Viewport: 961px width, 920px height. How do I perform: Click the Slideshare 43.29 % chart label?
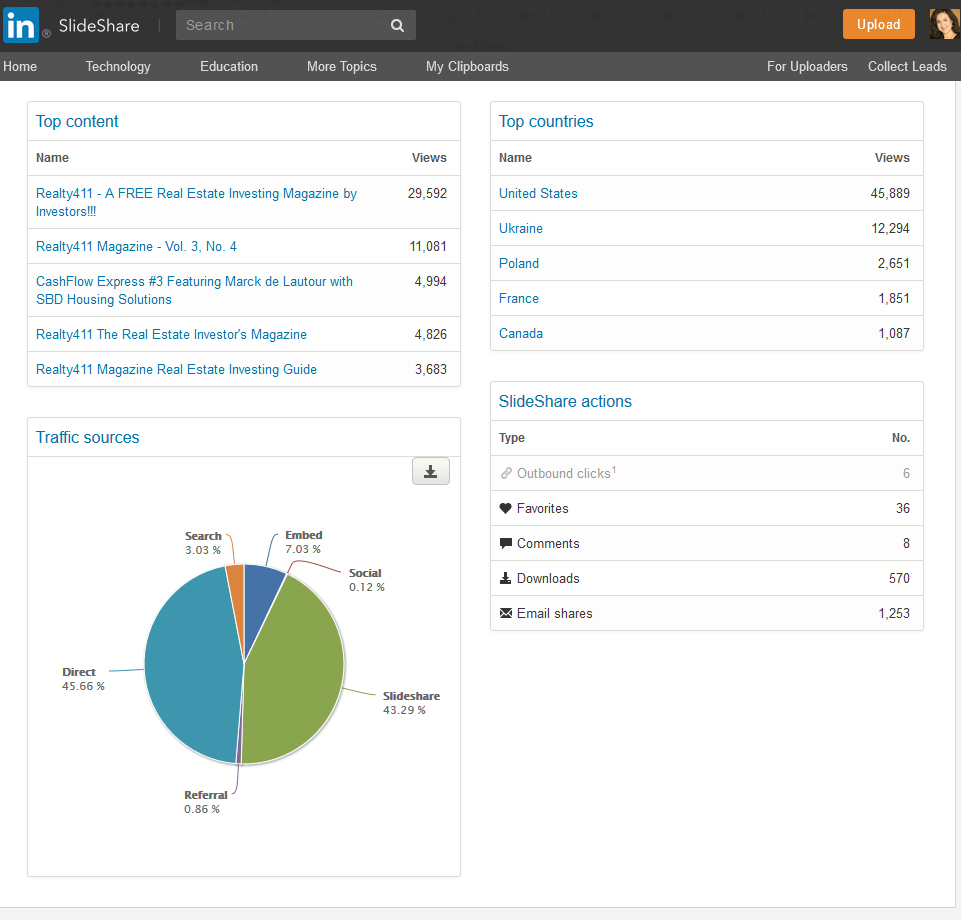click(411, 703)
